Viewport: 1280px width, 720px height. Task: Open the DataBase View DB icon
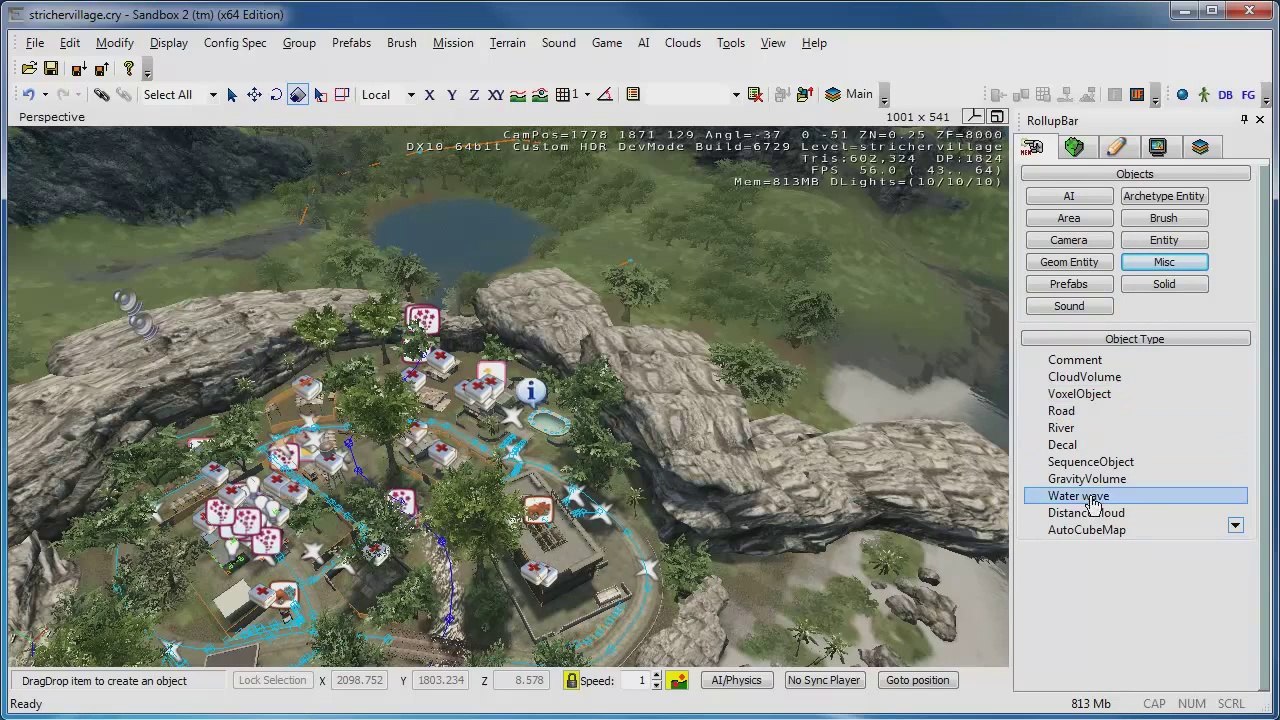(1225, 95)
